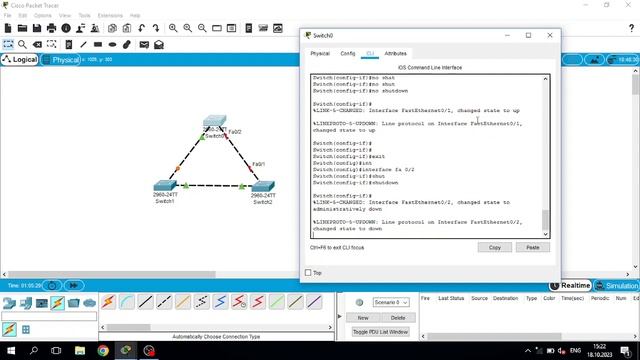Add Complex PDU open envelope icon

[159, 44]
